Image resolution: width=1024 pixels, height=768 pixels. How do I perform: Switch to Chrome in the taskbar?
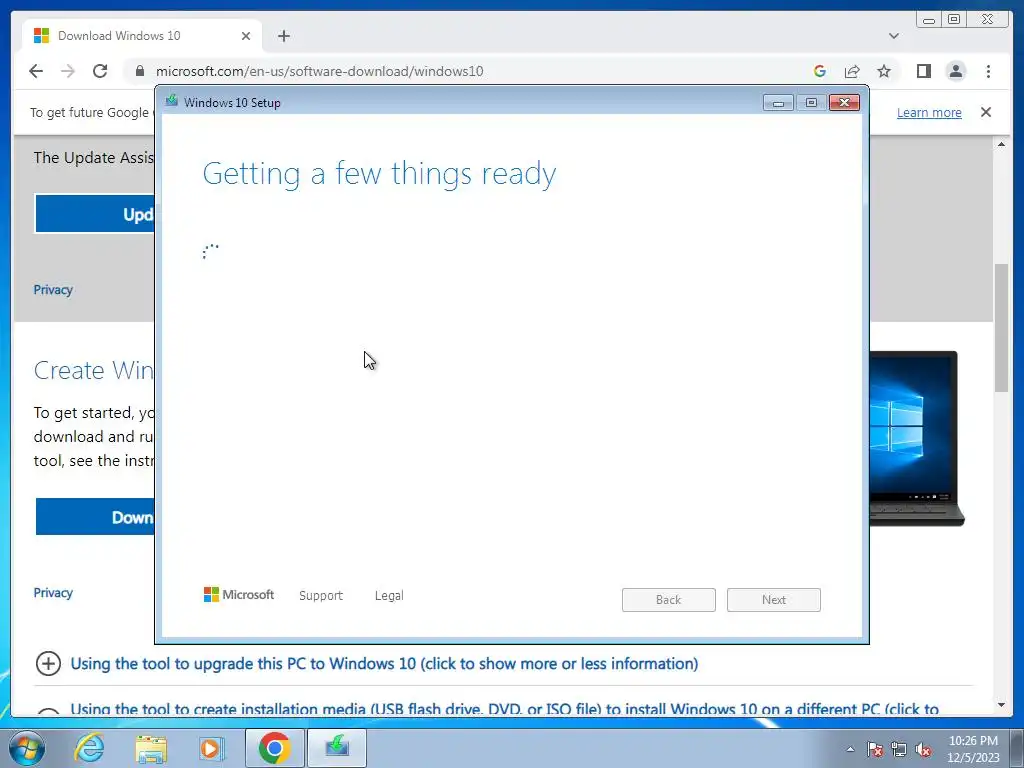pos(274,748)
